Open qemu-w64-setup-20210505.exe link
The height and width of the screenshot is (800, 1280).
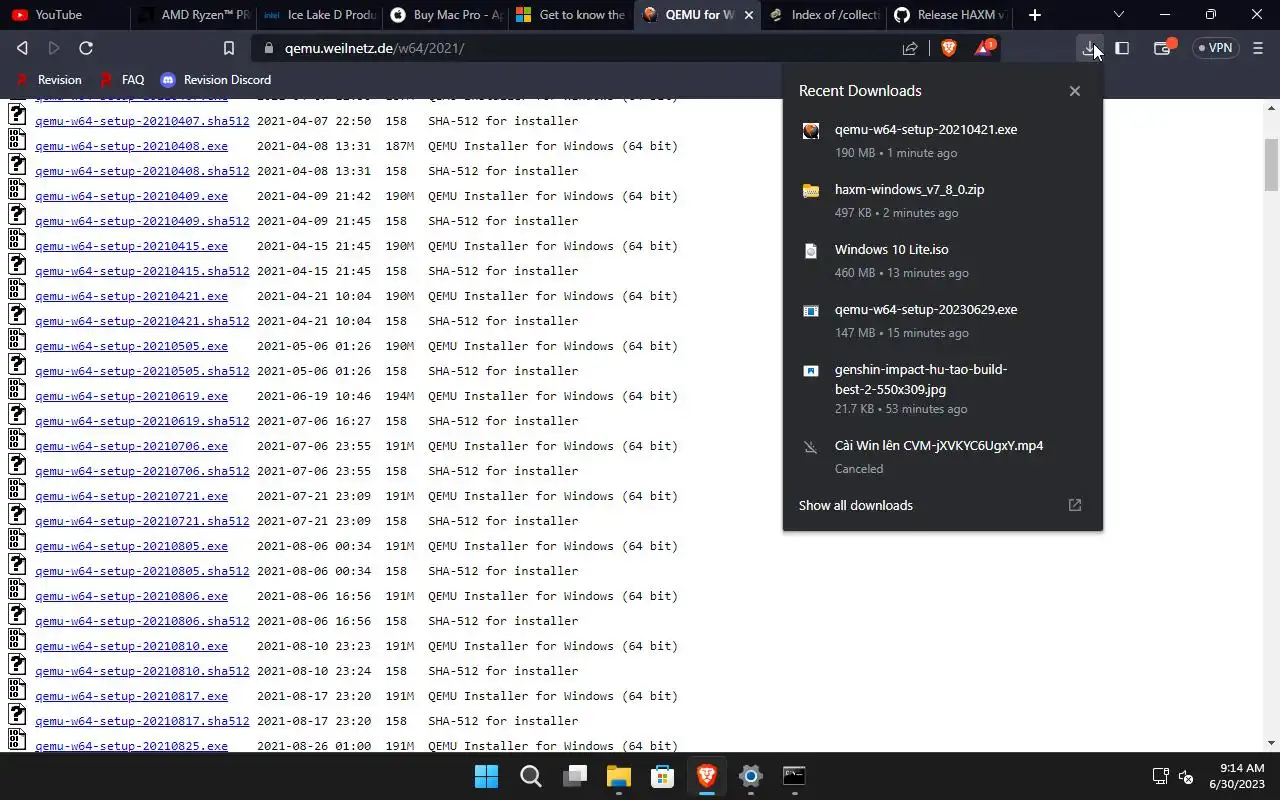(x=131, y=346)
